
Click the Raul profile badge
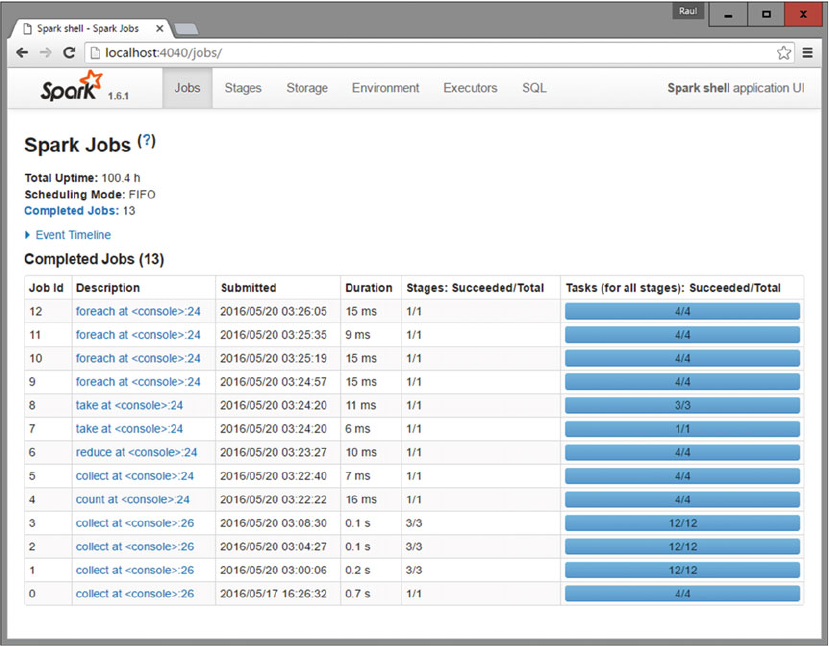tap(688, 11)
